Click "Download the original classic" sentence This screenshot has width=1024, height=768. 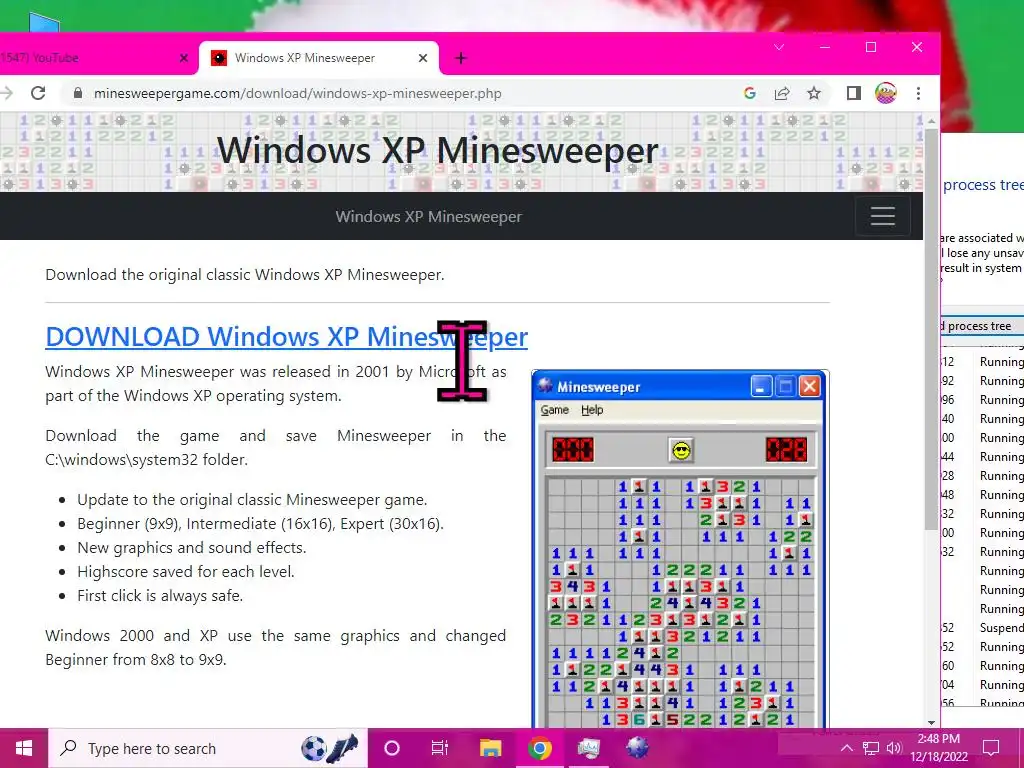(x=245, y=275)
